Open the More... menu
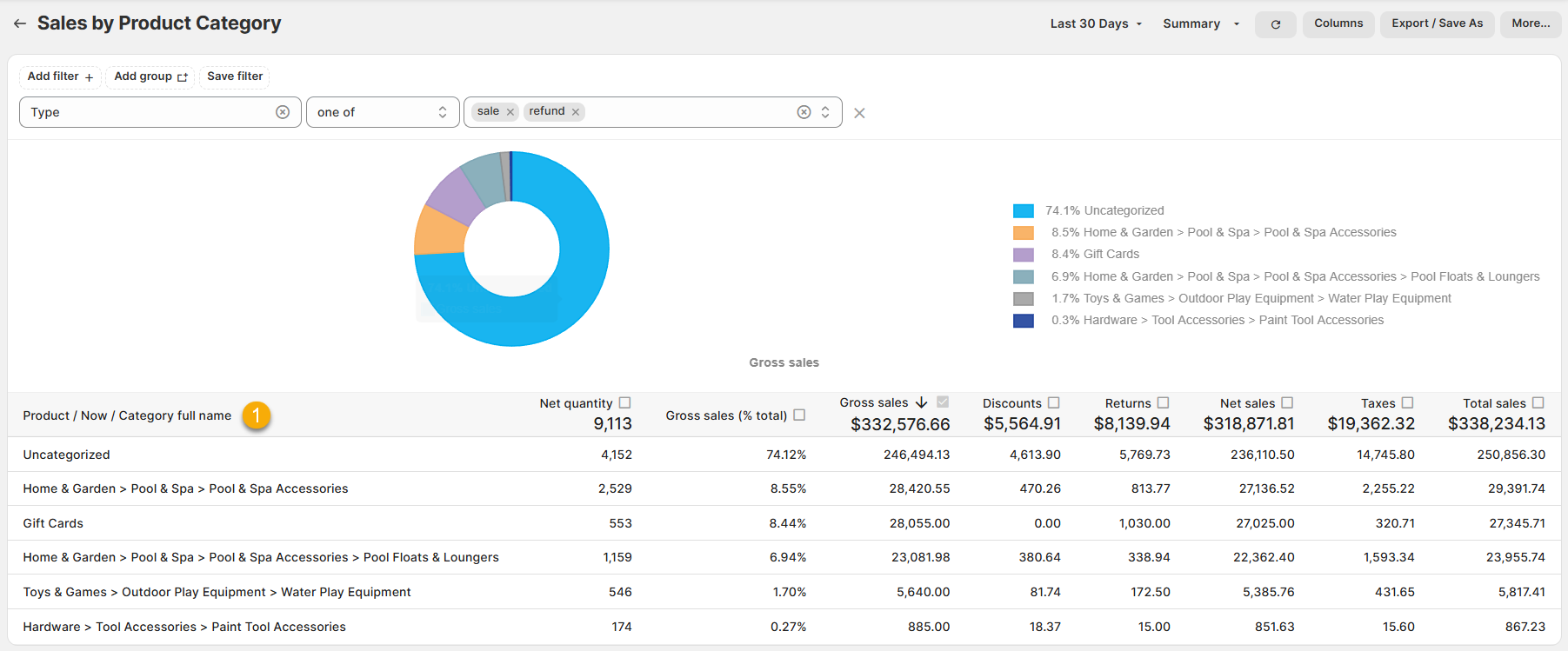Image resolution: width=1568 pixels, height=651 pixels. 1530,23
